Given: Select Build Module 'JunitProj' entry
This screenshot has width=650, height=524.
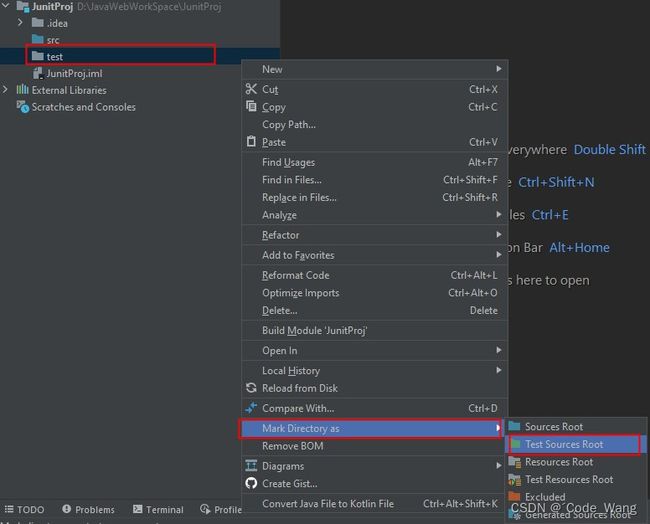Looking at the screenshot, I should 374,330.
